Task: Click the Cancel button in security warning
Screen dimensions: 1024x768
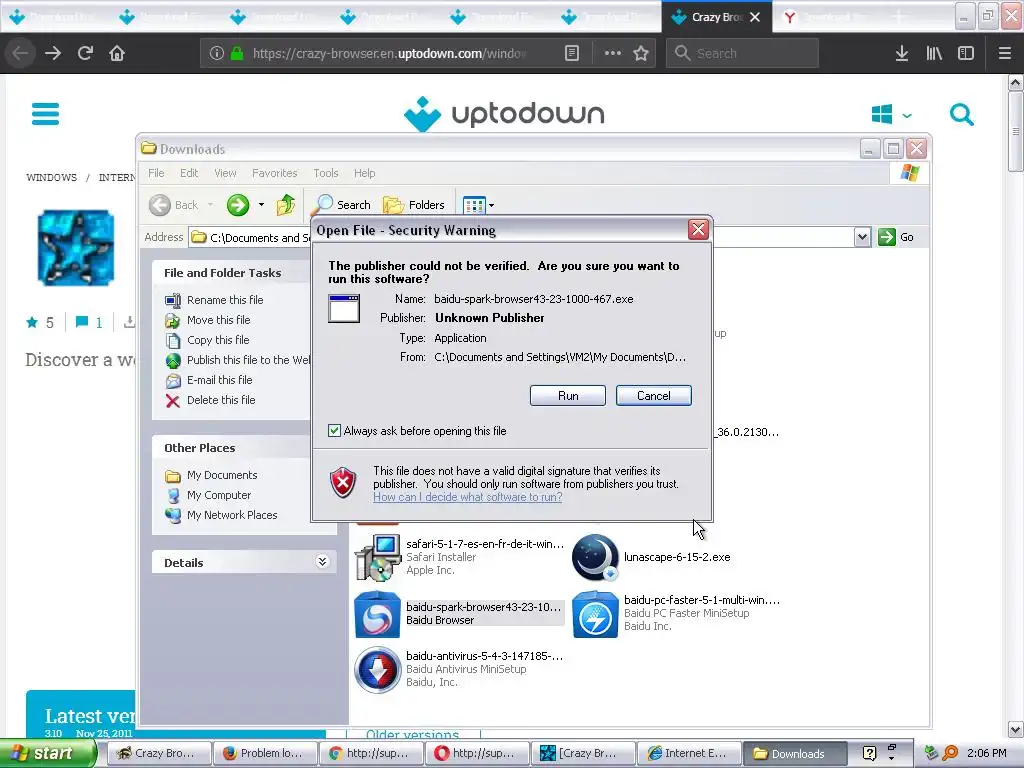Action: click(653, 396)
